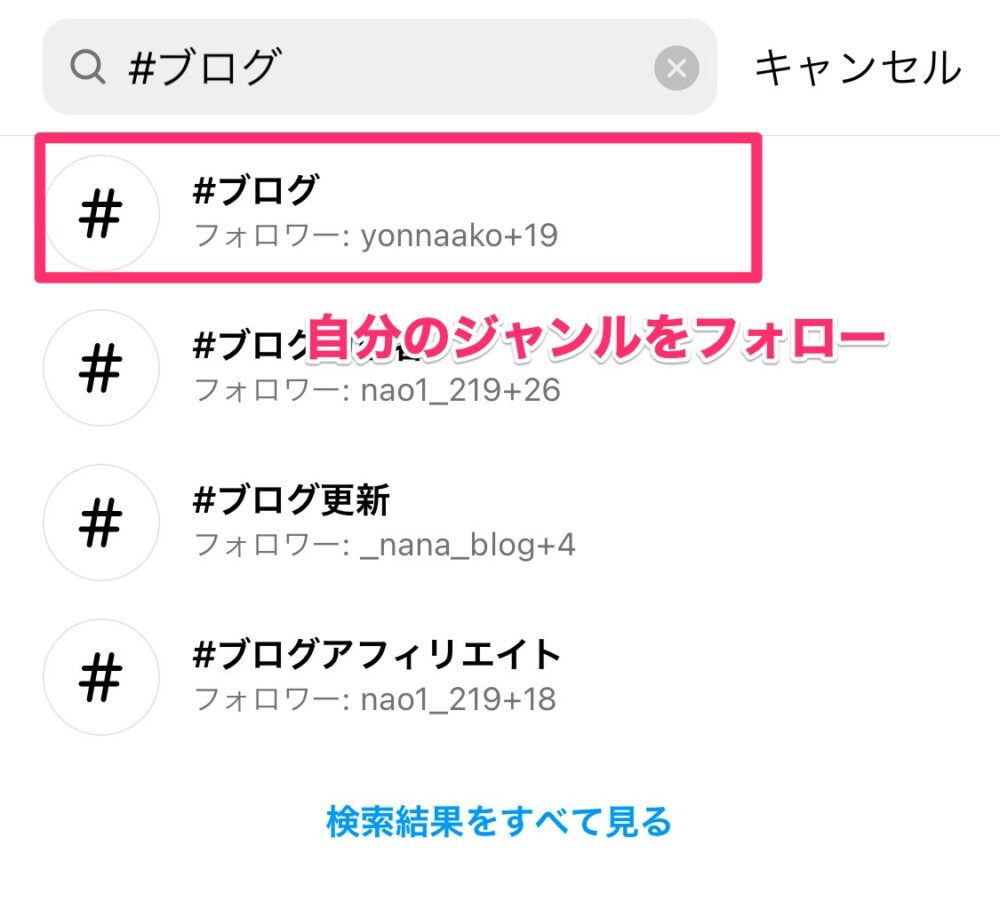Click the hash icon for #ブログ更新

point(101,522)
